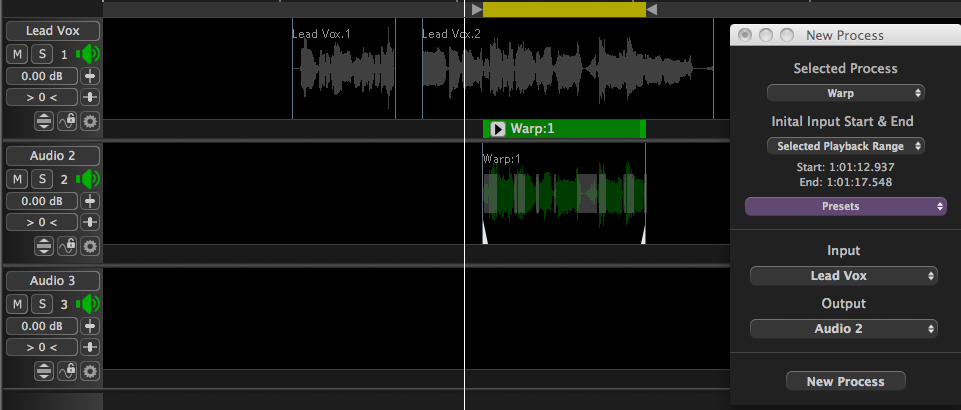
Task: Click the New Process button
Action: [845, 381]
